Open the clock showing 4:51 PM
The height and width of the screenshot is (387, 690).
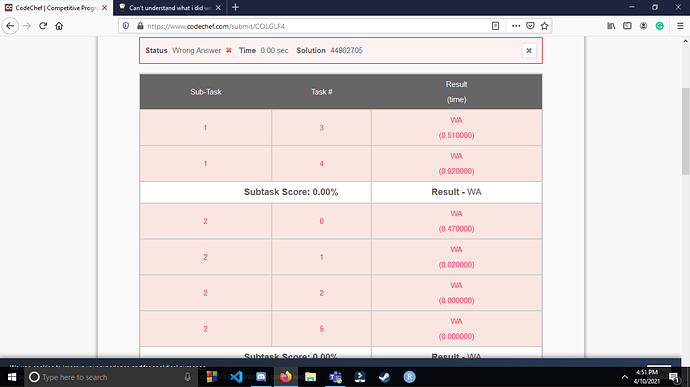[x=647, y=377]
